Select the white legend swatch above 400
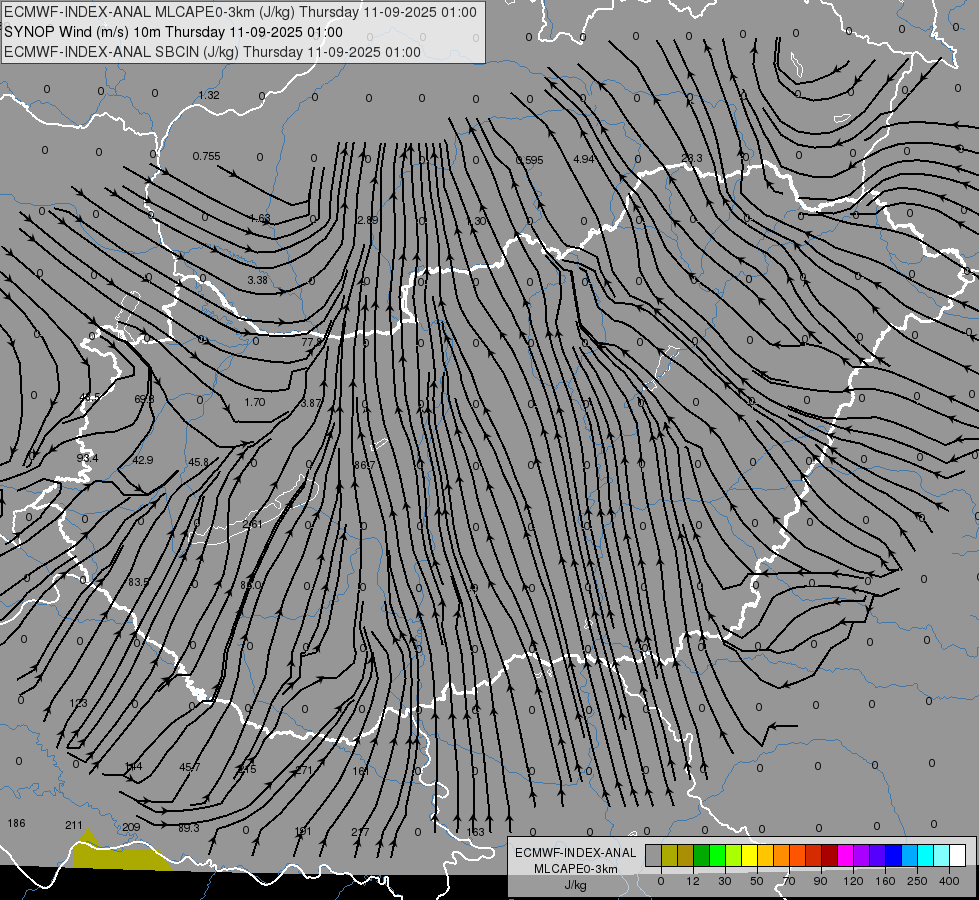 [x=957, y=855]
